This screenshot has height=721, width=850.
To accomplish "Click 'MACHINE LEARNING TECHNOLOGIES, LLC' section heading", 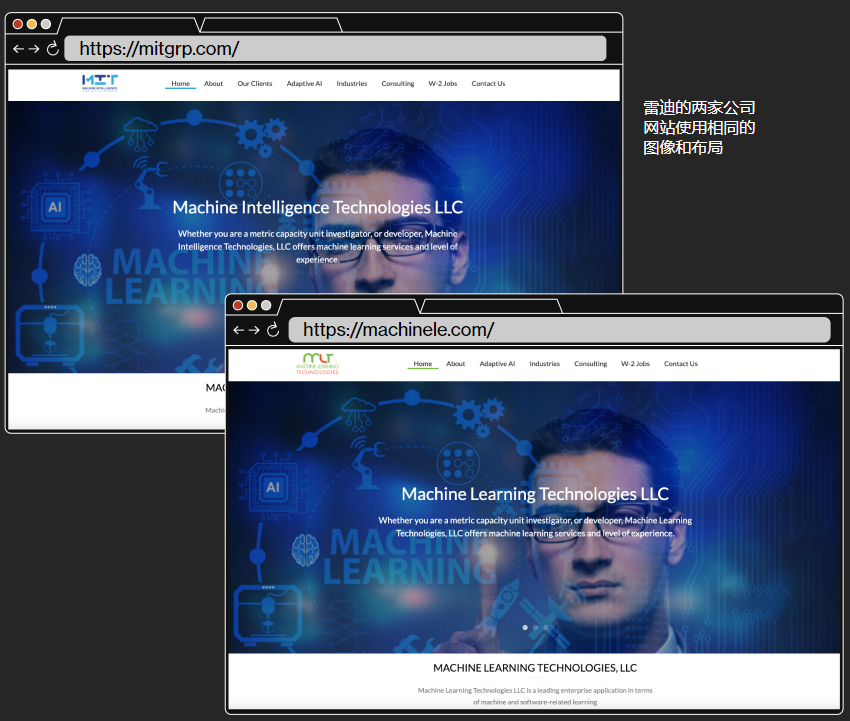I will [x=535, y=668].
